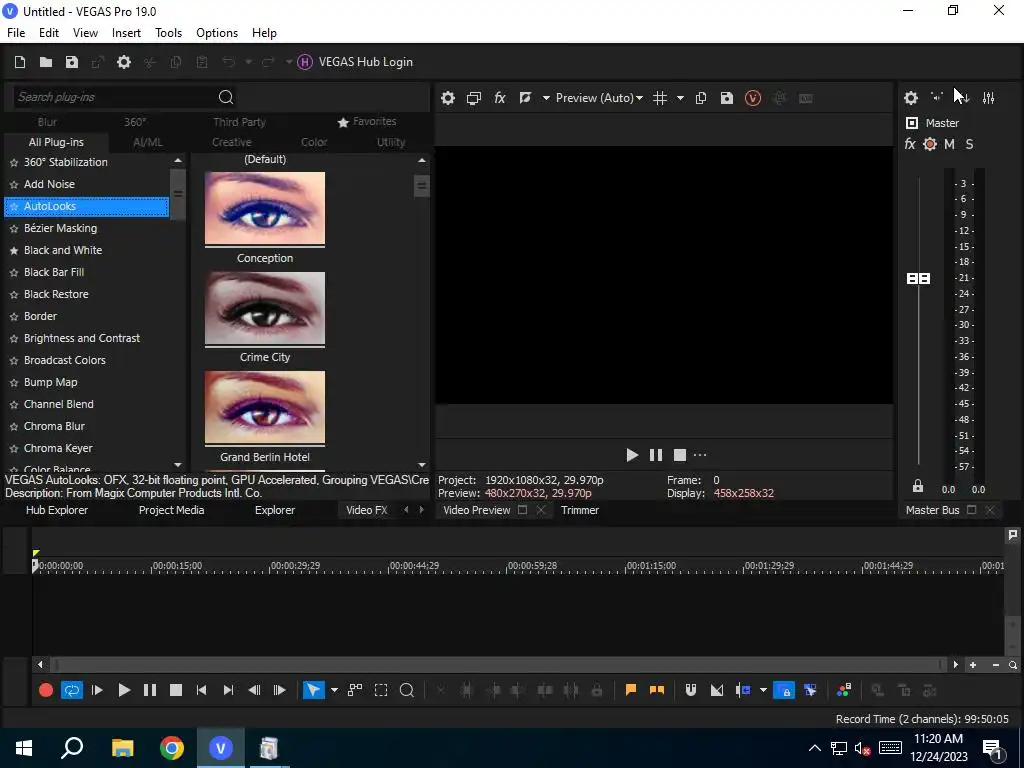Select the Chroma Keyer plug-in
The height and width of the screenshot is (768, 1024).
58,448
